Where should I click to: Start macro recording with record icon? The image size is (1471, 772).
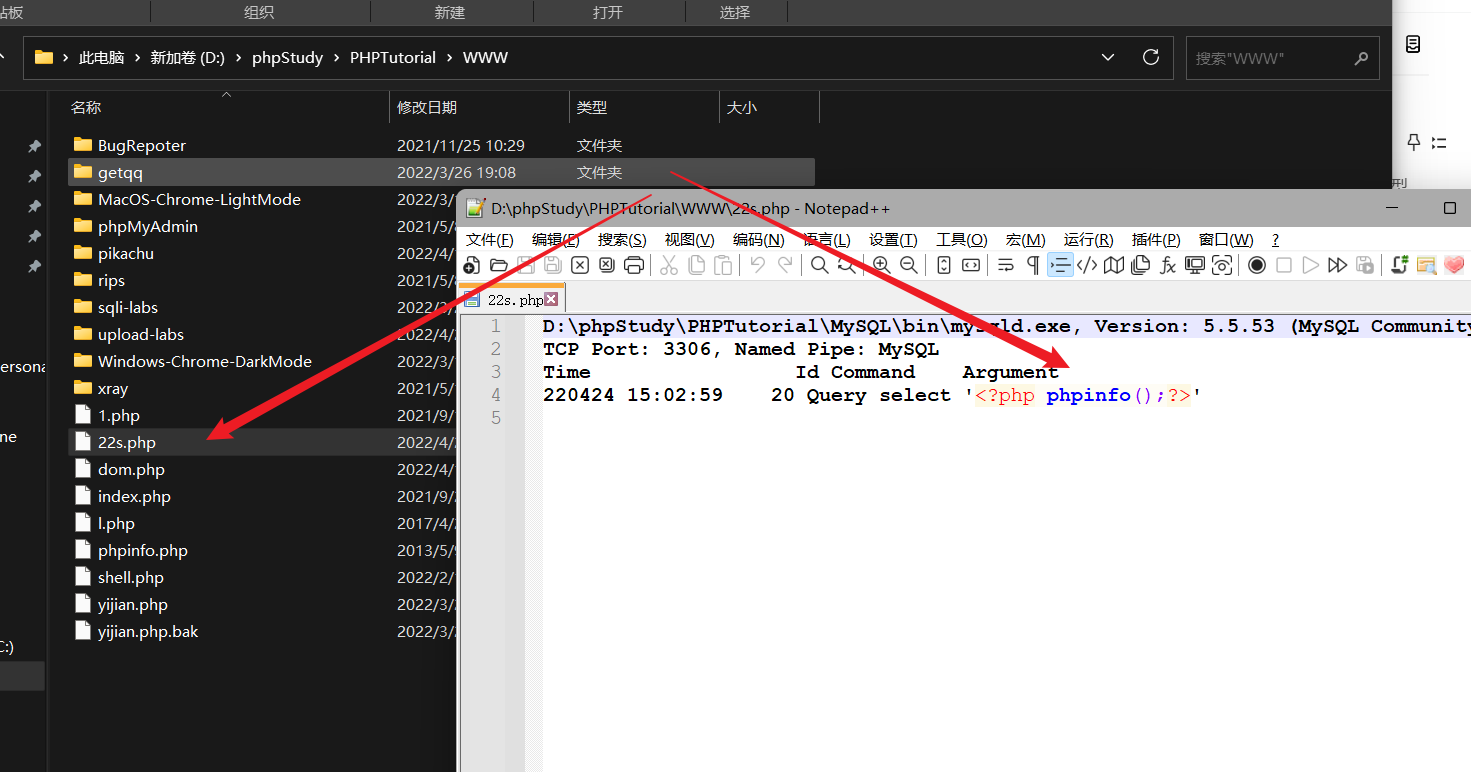1257,265
